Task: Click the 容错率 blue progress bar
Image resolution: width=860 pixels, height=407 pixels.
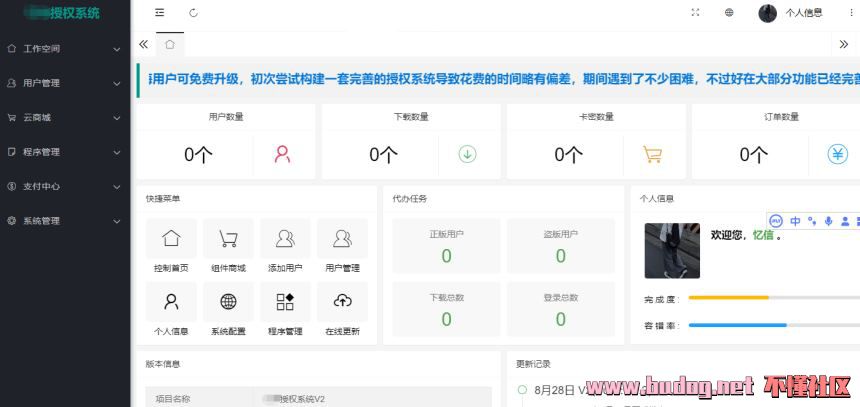Action: 738,325
